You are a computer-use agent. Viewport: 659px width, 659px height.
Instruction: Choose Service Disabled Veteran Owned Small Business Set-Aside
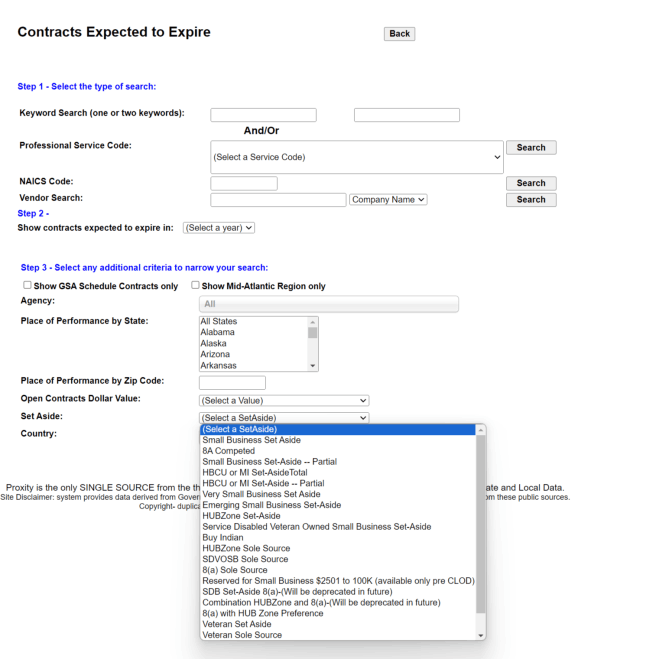[x=338, y=527]
